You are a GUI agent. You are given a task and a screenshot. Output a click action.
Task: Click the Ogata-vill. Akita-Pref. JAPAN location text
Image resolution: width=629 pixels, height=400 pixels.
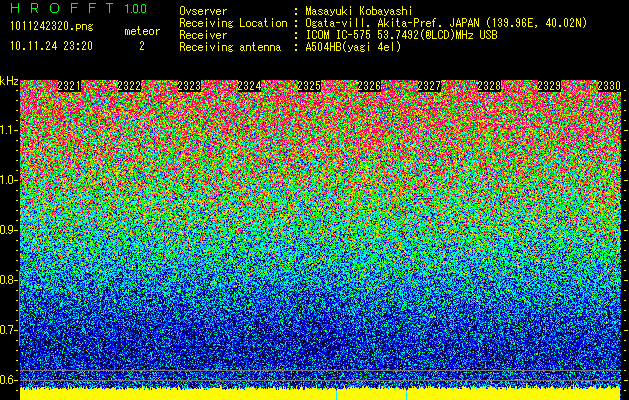(x=446, y=23)
